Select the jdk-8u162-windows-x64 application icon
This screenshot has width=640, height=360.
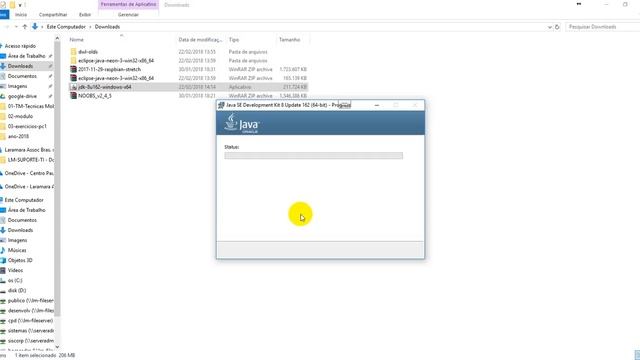coord(73,87)
